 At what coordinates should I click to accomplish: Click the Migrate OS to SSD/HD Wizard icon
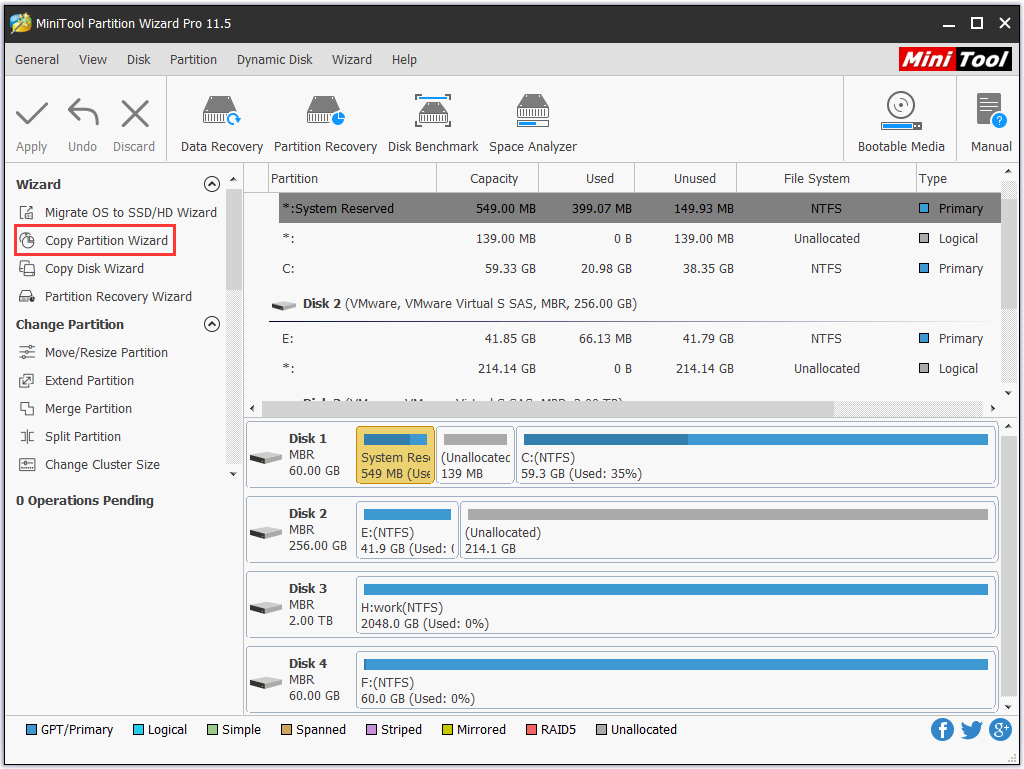27,212
